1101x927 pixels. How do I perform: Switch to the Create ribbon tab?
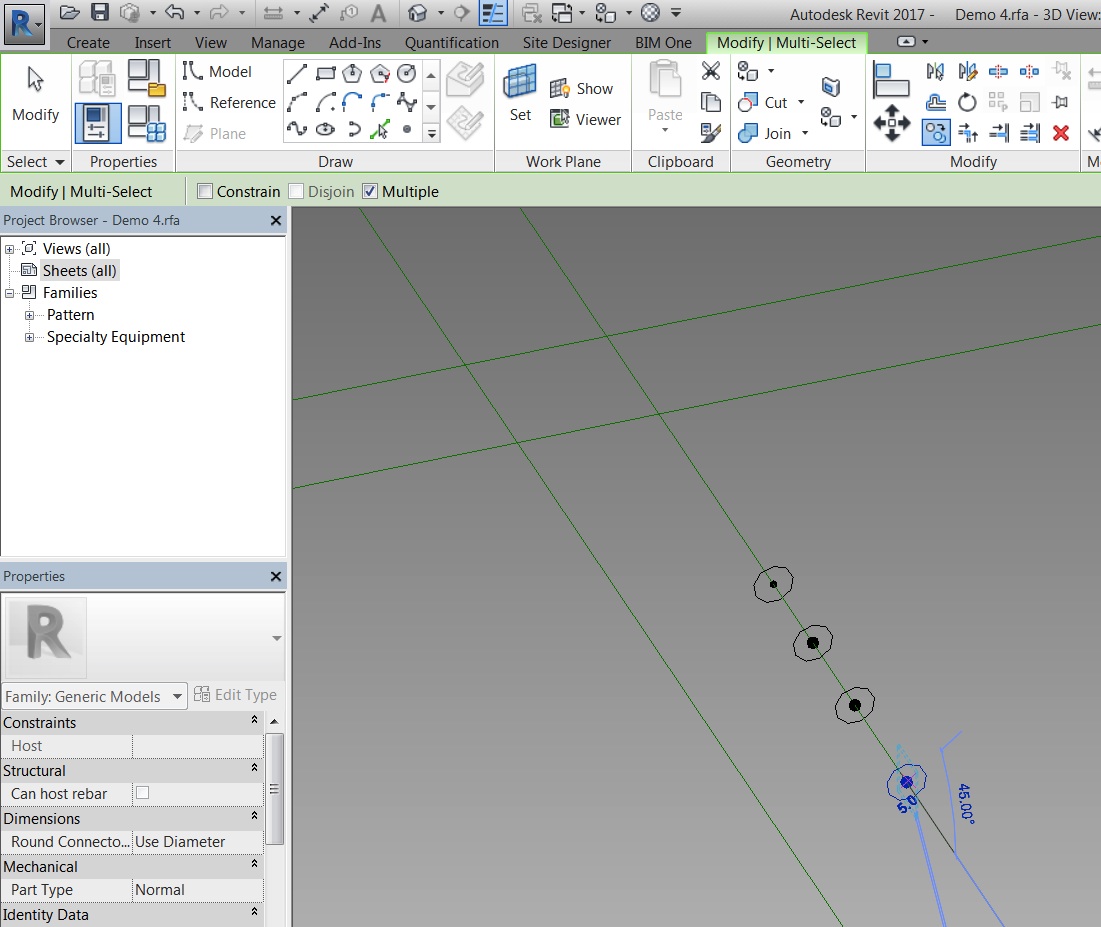point(88,42)
